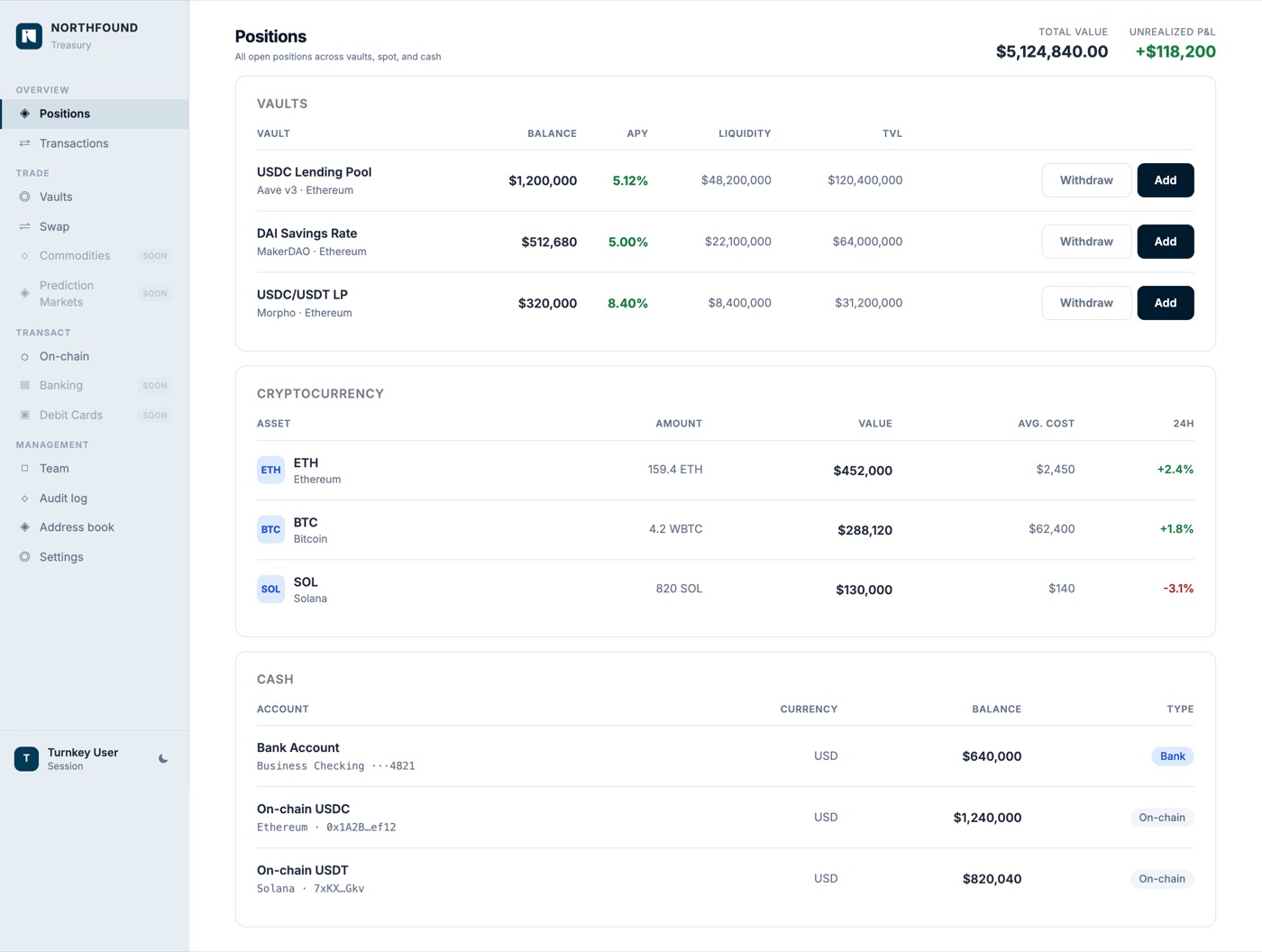The height and width of the screenshot is (952, 1262).
Task: Click the 5.12% APY value
Action: tap(630, 181)
